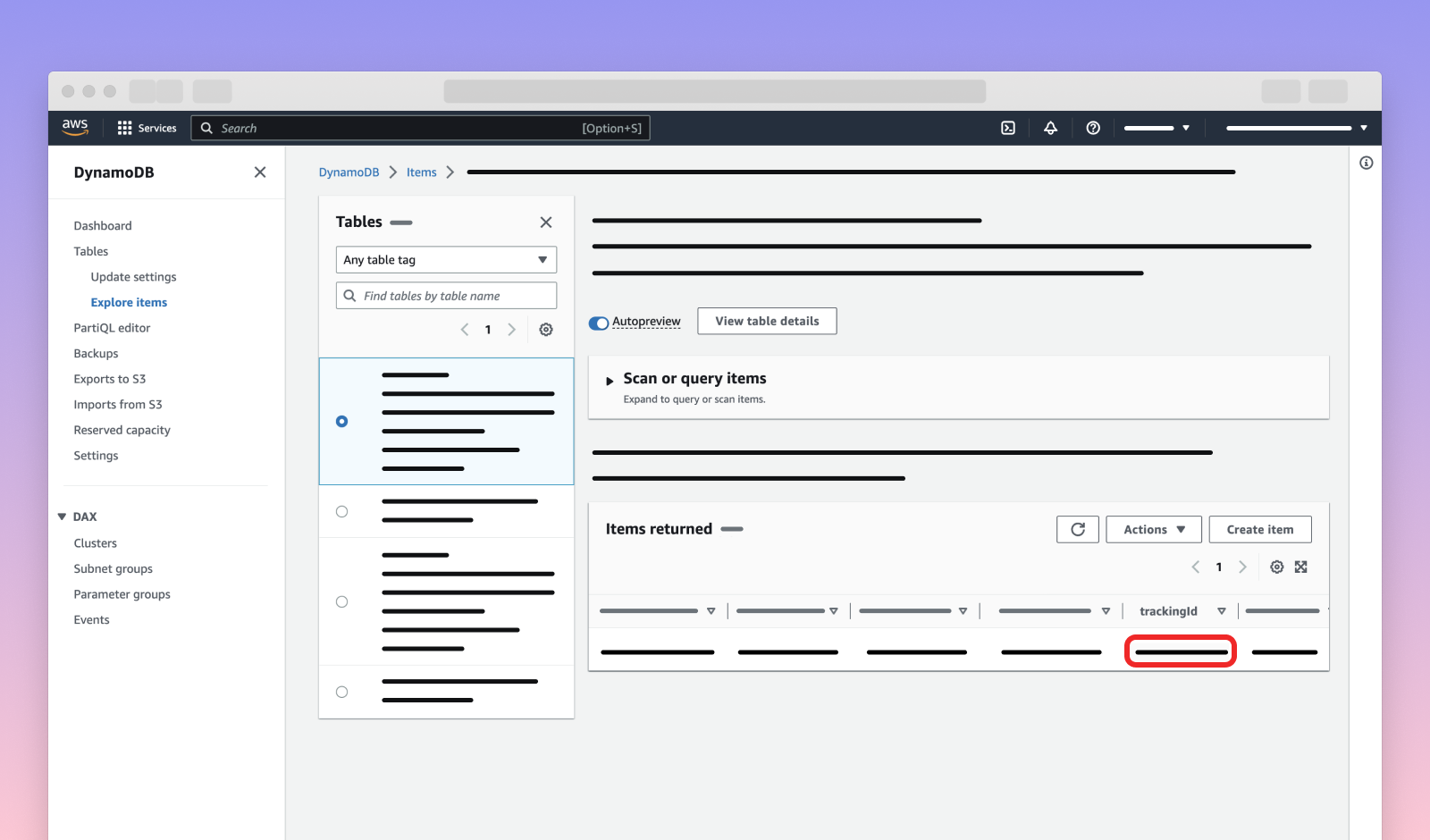Open fourth column sort menu

pyautogui.click(x=1106, y=611)
